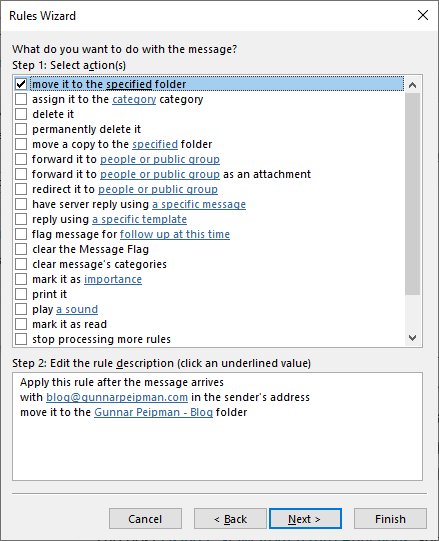Uncheck the move it to the specified folder checkbox
This screenshot has height=541, width=439.
click(21, 84)
